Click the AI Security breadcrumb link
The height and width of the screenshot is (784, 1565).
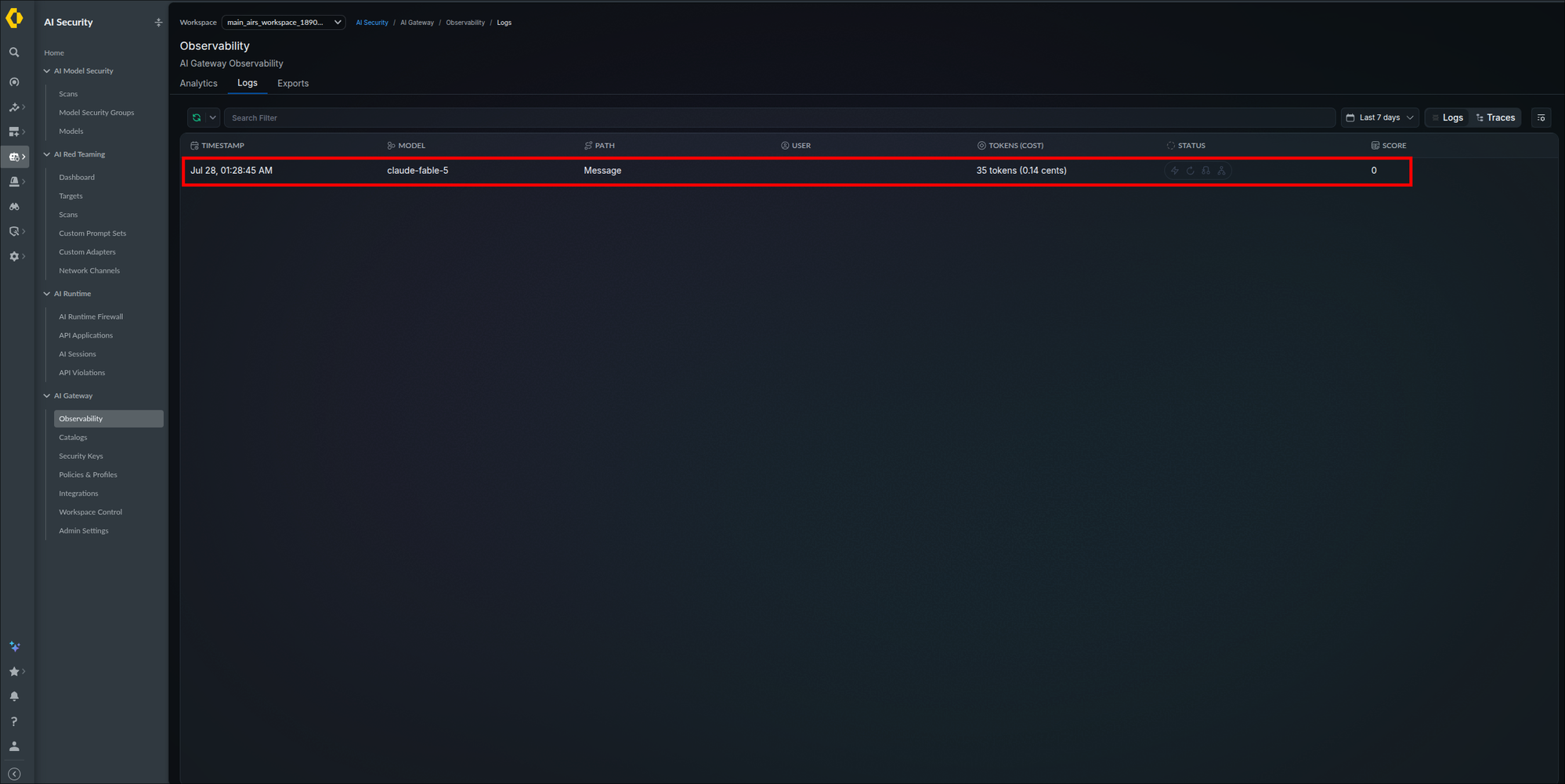[372, 23]
